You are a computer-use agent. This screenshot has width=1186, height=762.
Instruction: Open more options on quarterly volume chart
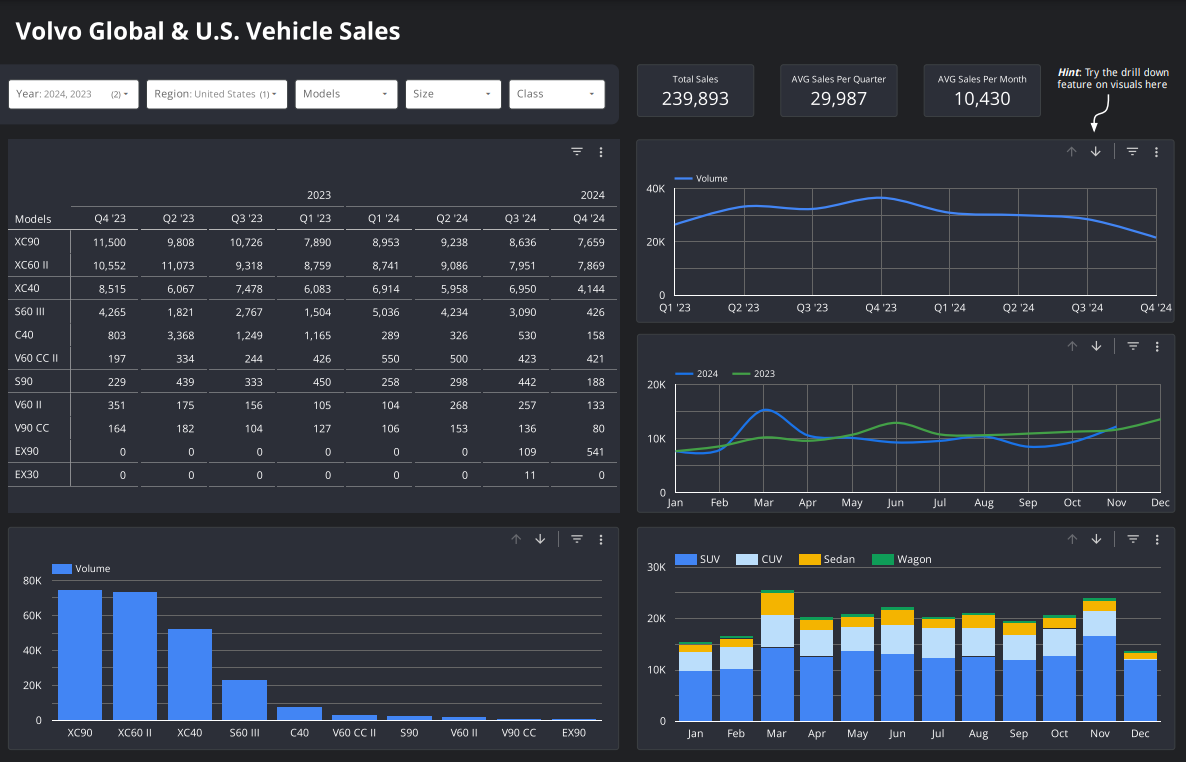pyautogui.click(x=1157, y=152)
